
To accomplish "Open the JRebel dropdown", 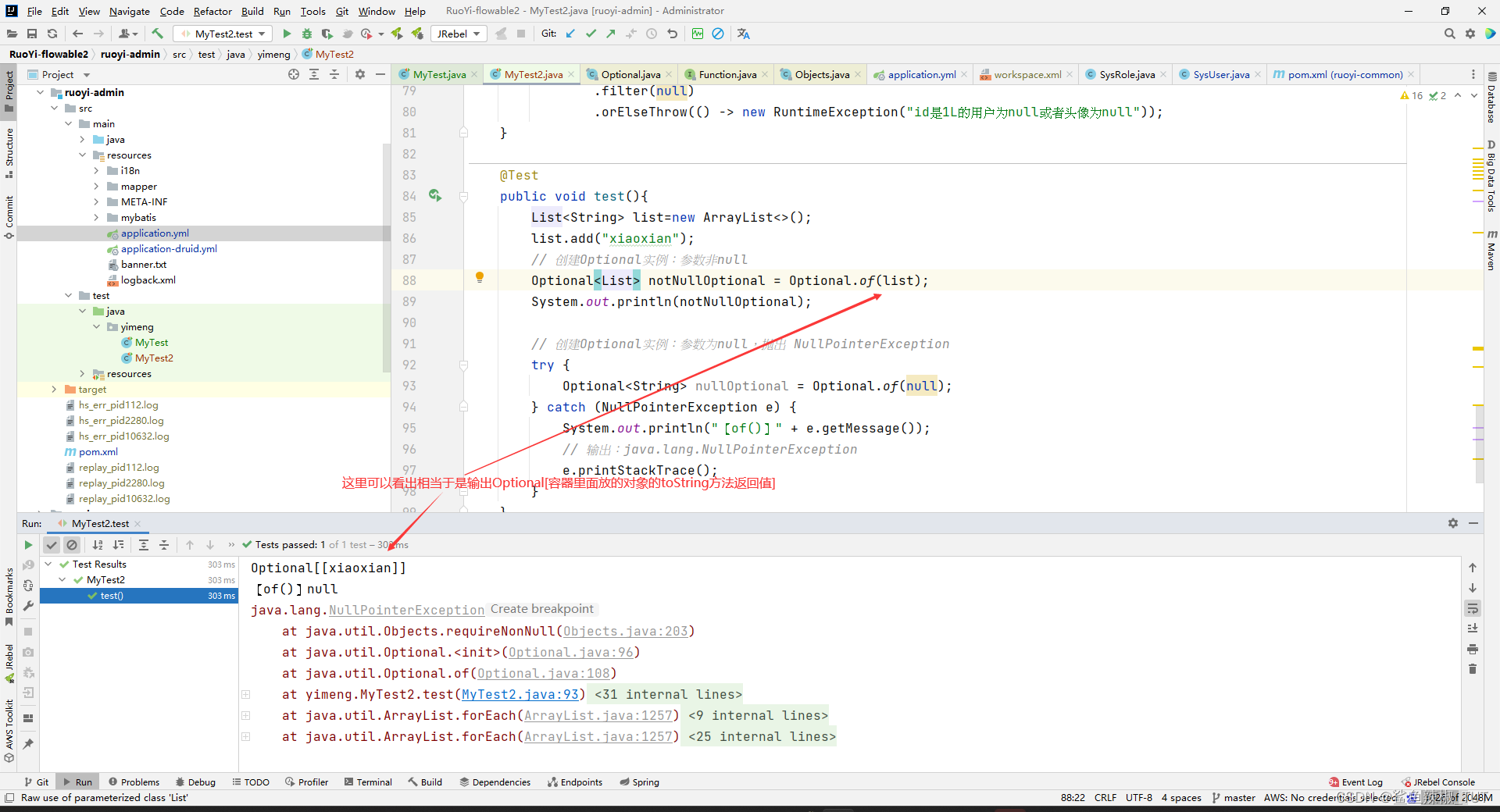I will (458, 34).
